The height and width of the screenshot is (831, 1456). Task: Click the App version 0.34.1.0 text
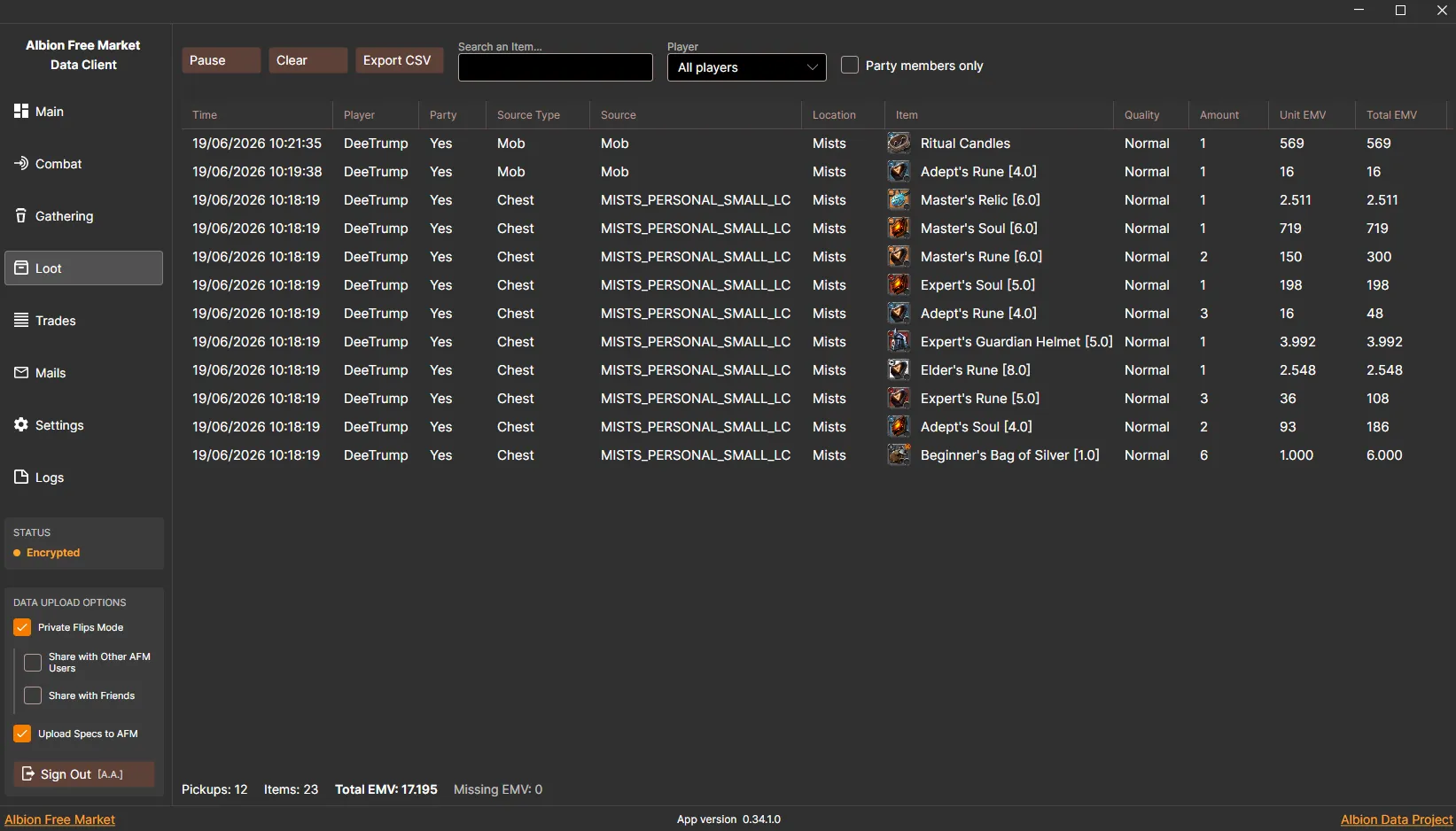(728, 819)
